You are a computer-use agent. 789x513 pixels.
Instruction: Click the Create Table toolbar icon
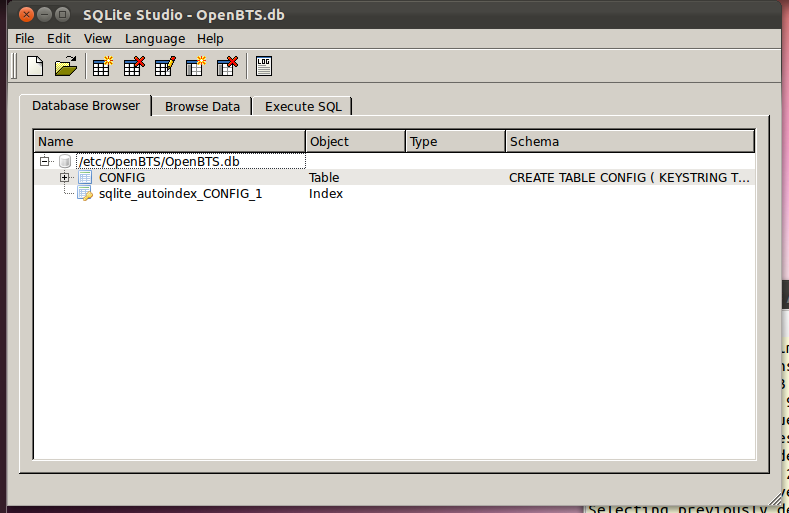pos(102,67)
